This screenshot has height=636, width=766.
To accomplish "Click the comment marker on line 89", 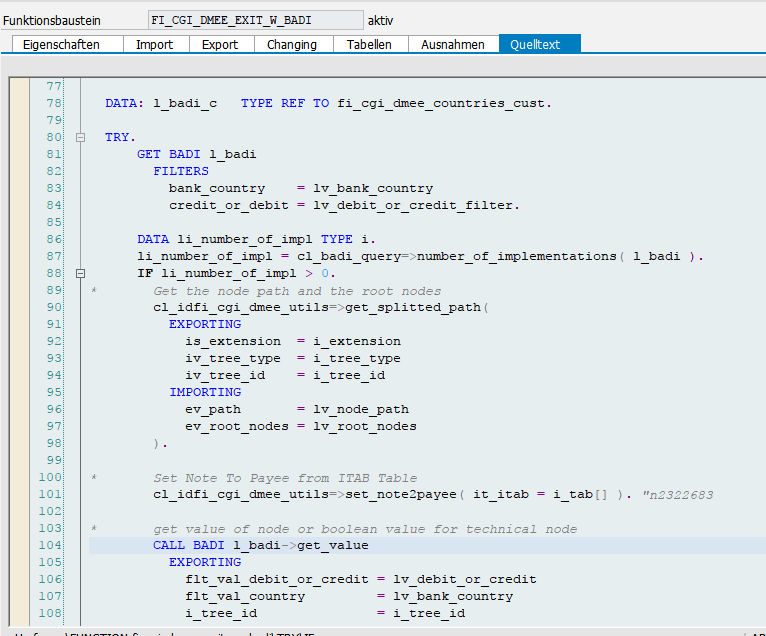I will tap(93, 291).
